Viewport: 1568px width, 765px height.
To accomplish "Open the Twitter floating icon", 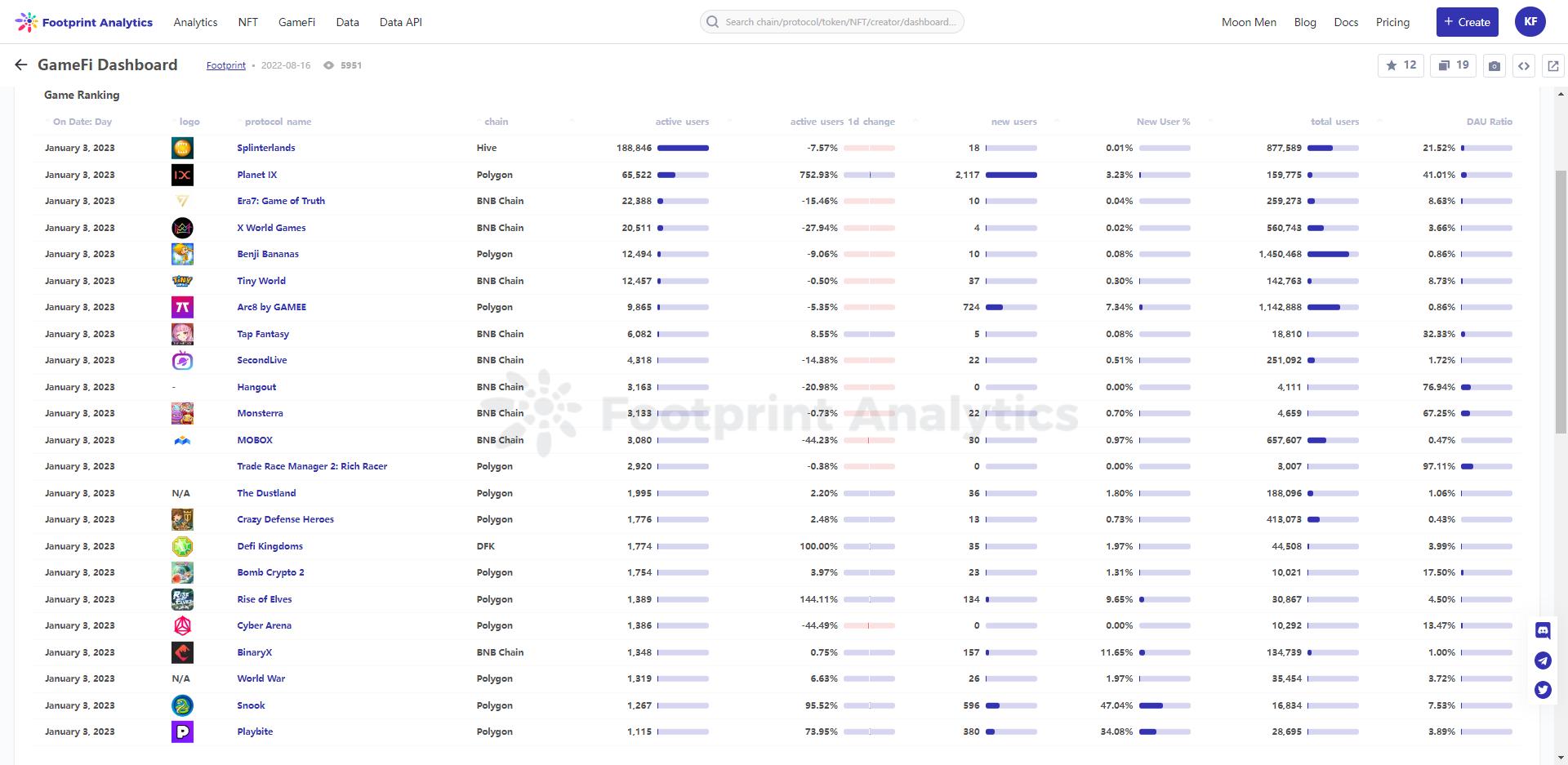I will pos(1543,690).
